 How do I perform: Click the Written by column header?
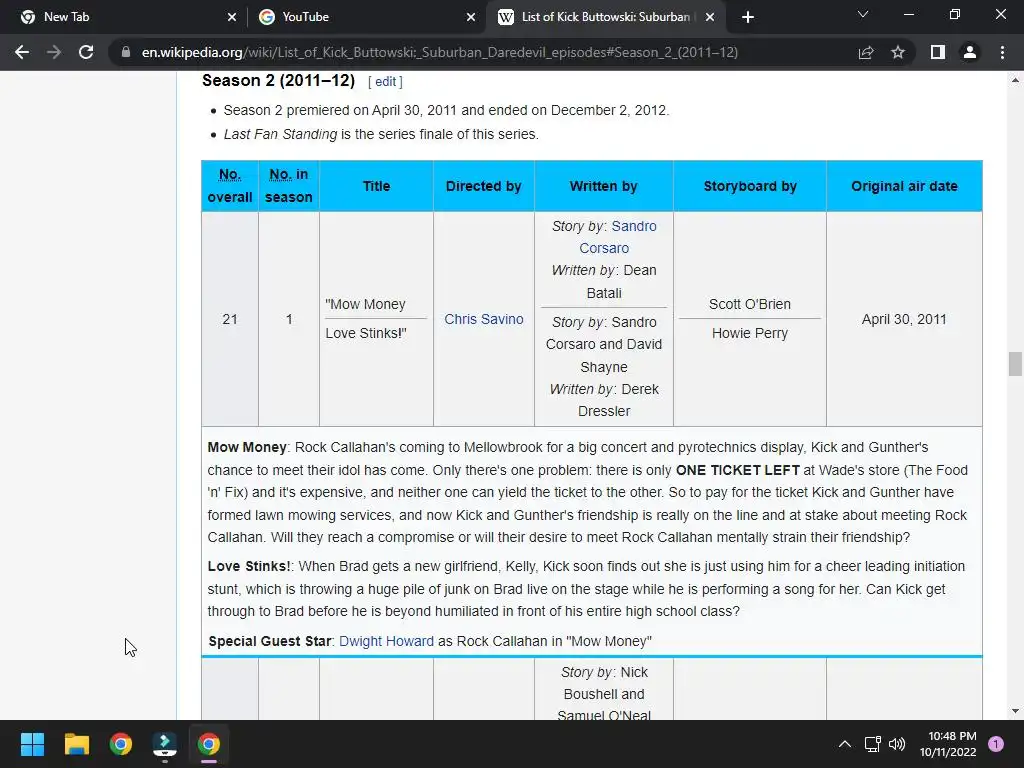[x=603, y=186]
